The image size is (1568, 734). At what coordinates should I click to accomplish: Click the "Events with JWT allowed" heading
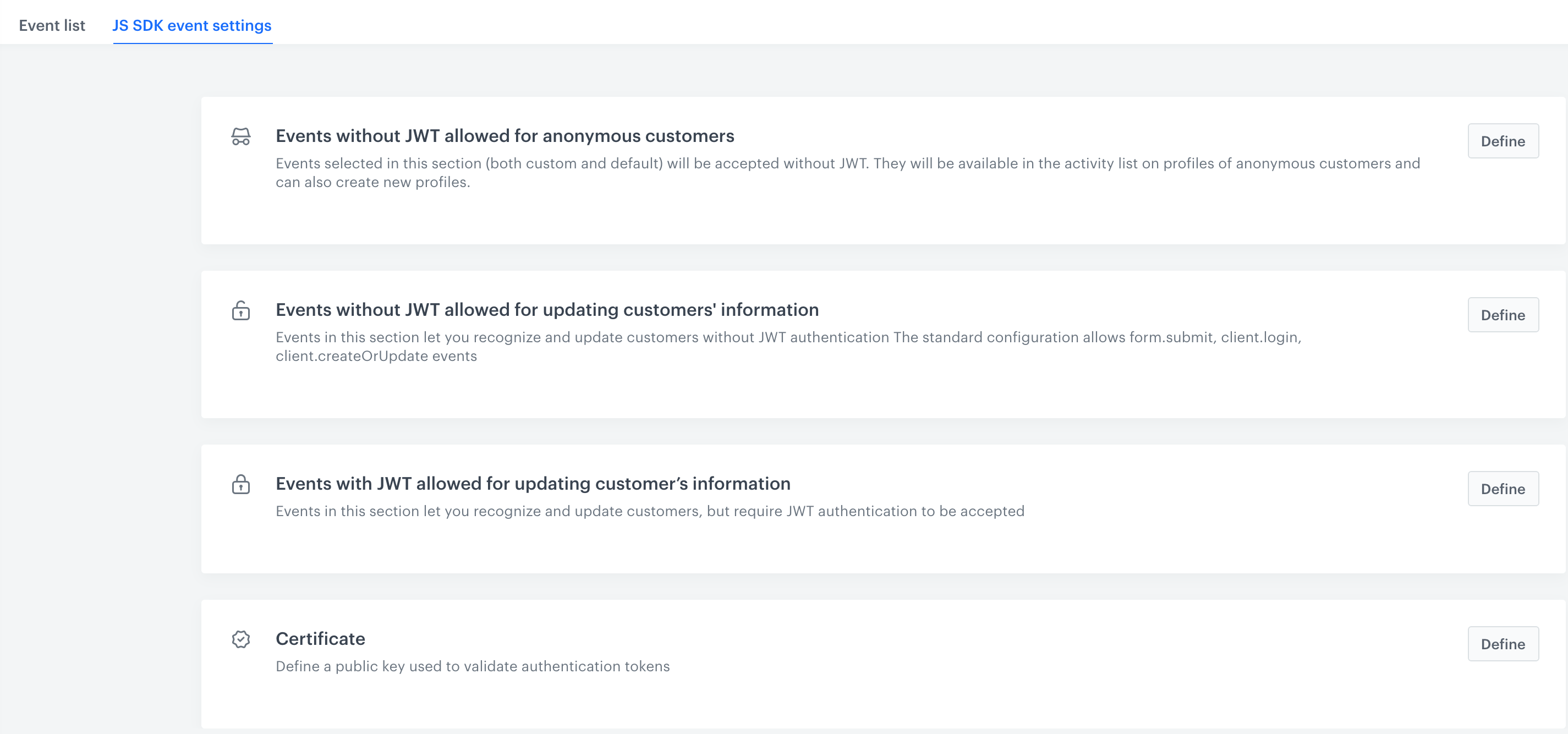click(x=533, y=484)
